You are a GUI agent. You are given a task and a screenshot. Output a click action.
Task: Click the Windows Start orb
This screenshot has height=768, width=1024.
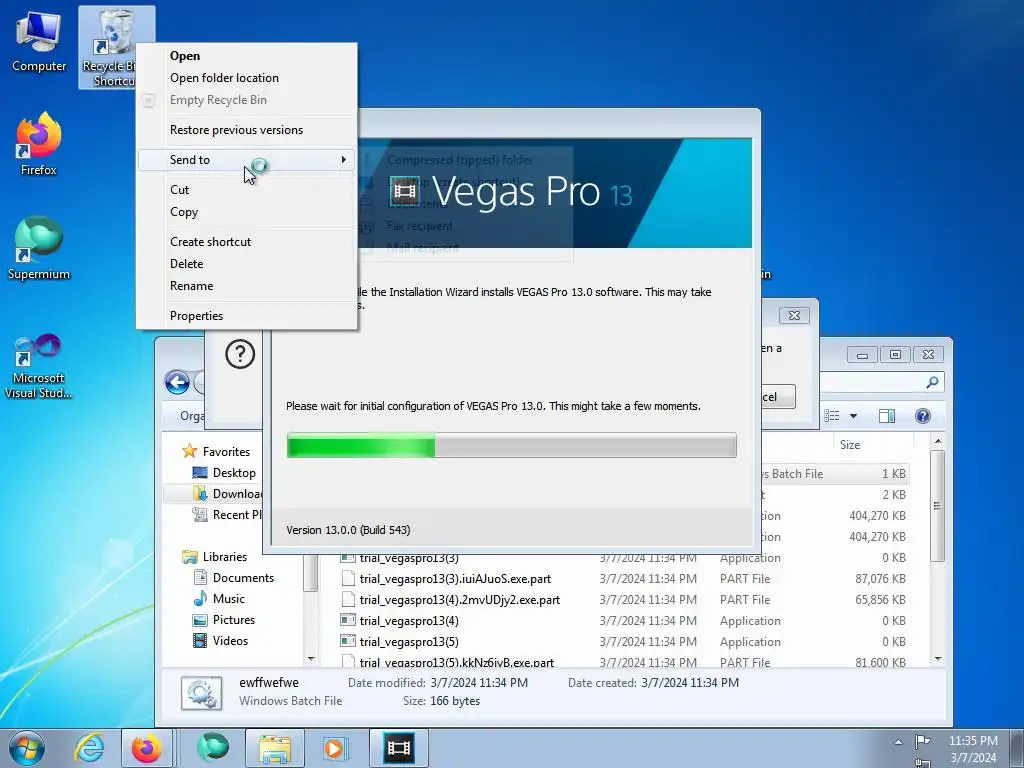pyautogui.click(x=27, y=748)
